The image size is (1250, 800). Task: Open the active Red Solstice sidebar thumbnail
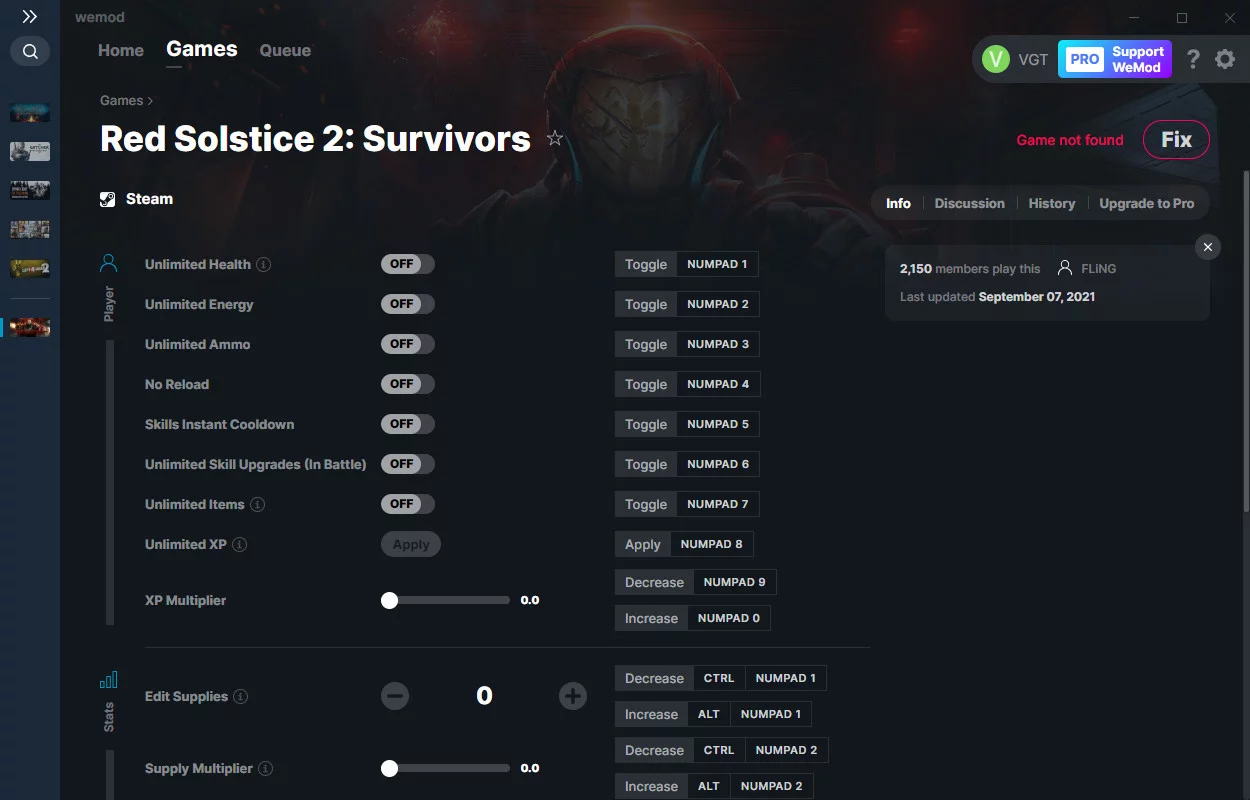(x=30, y=327)
